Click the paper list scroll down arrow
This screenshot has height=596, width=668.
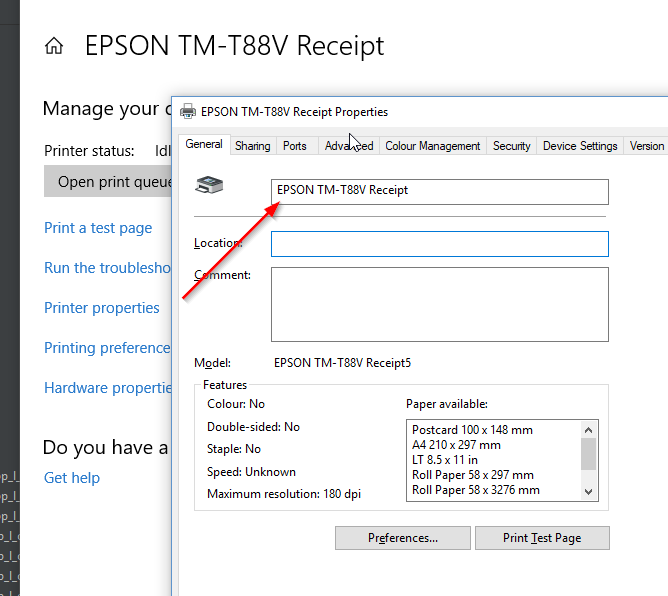588,491
